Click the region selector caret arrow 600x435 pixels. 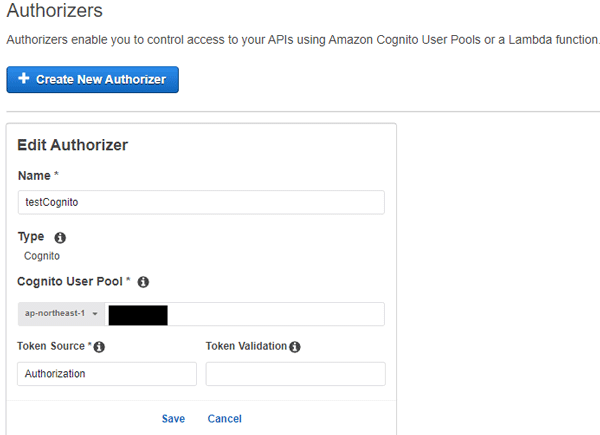tap(95, 314)
